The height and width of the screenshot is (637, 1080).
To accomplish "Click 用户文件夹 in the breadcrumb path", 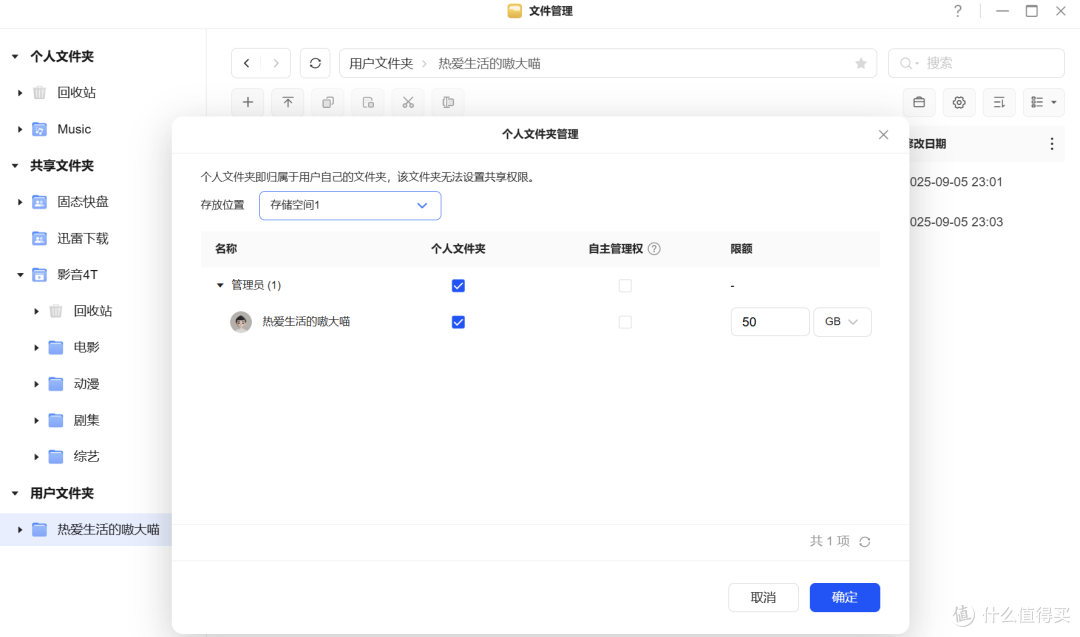I will pos(381,63).
